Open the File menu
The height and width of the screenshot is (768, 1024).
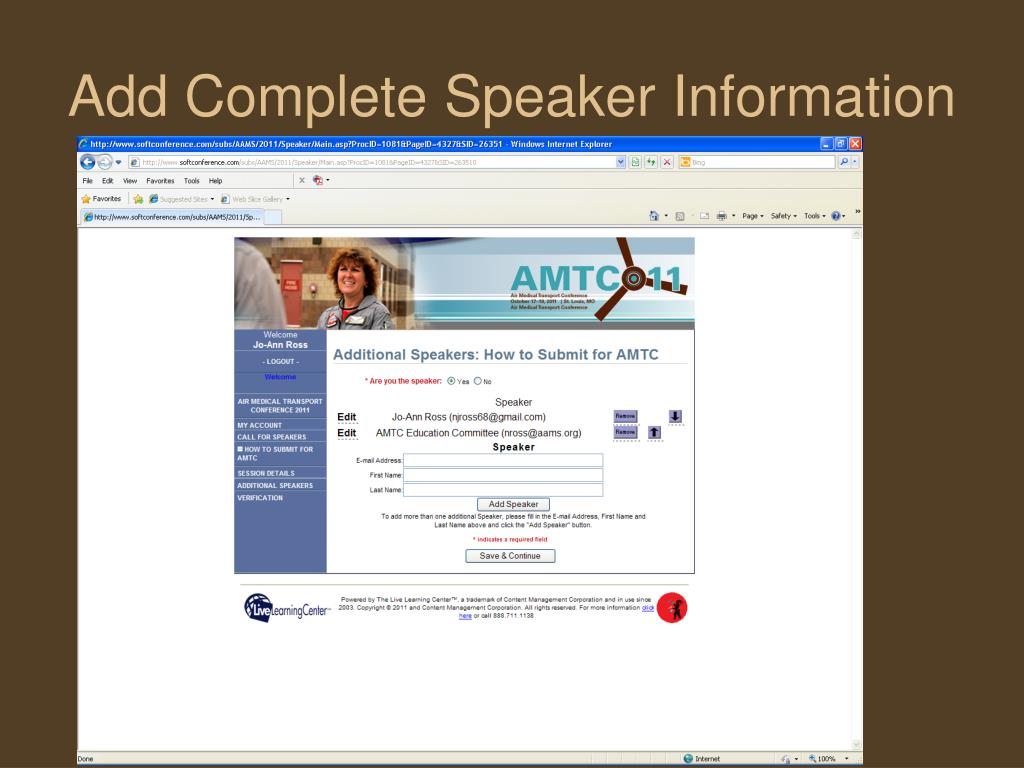pos(88,181)
